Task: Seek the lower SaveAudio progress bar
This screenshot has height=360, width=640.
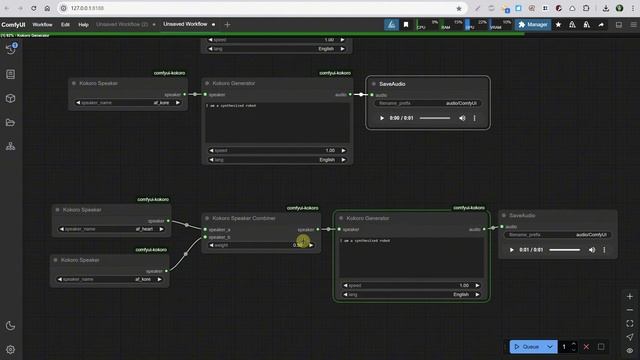Action: [565, 250]
